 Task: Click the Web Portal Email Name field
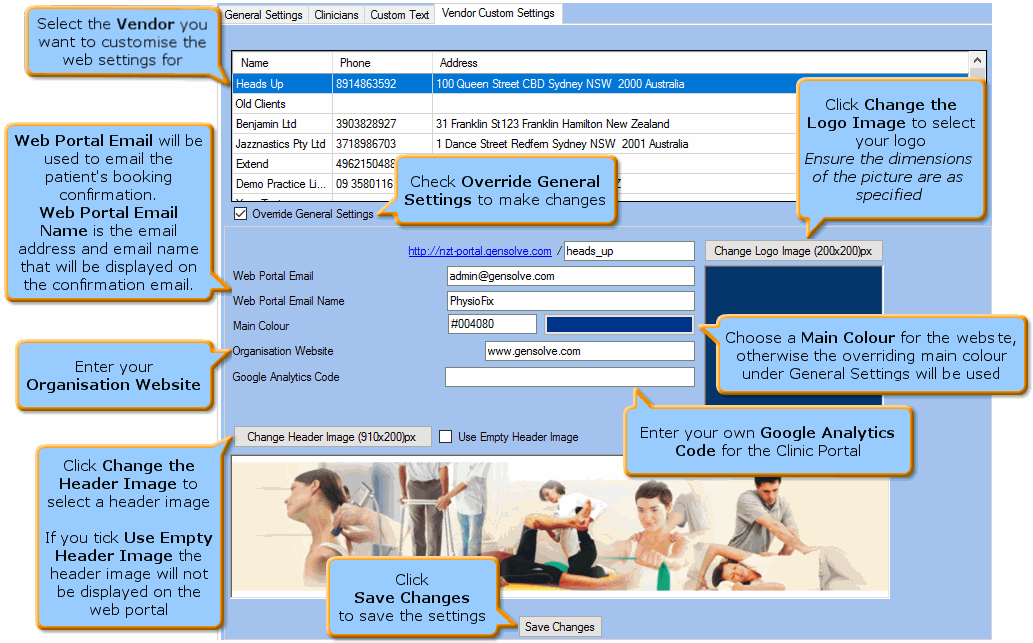[570, 301]
